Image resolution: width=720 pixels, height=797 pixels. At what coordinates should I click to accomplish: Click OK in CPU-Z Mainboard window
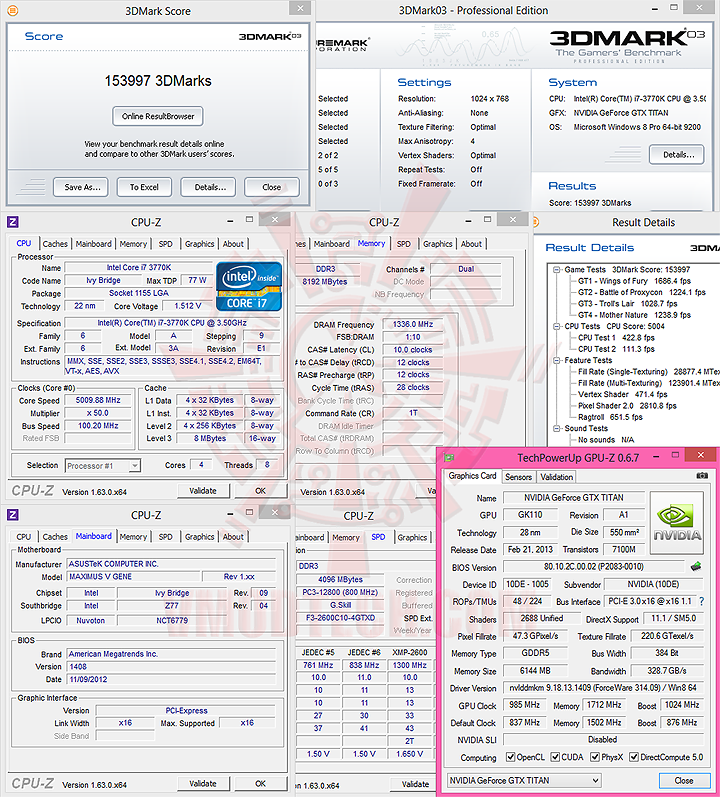click(x=260, y=784)
